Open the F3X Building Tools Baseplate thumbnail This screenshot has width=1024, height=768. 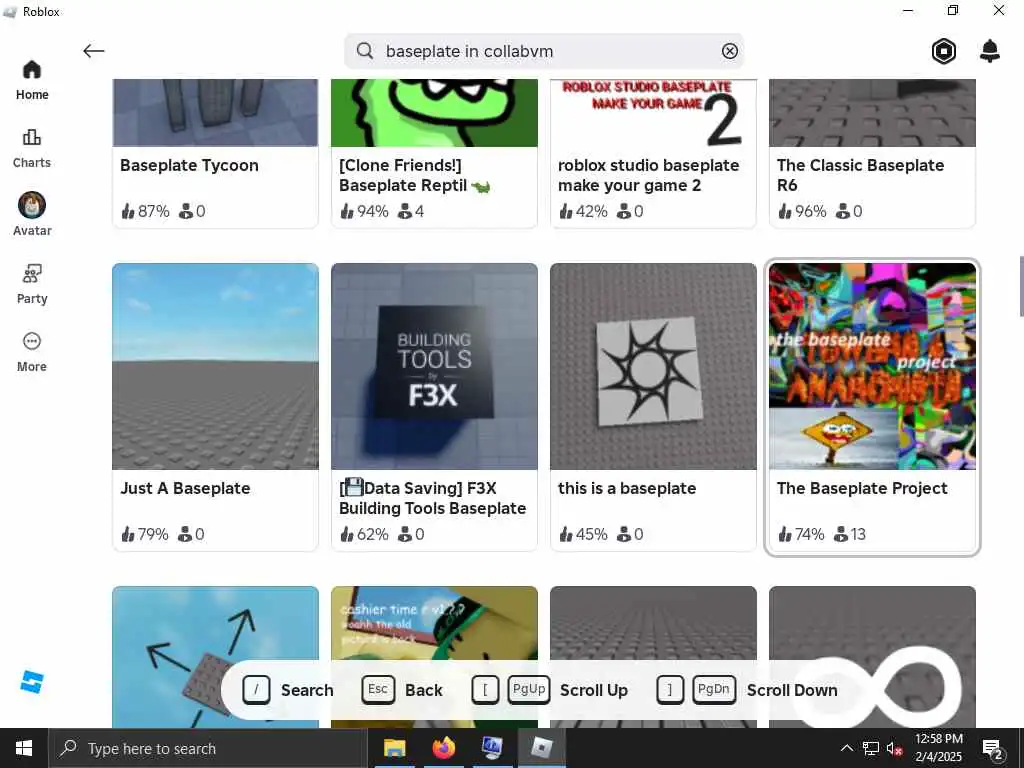coord(434,366)
